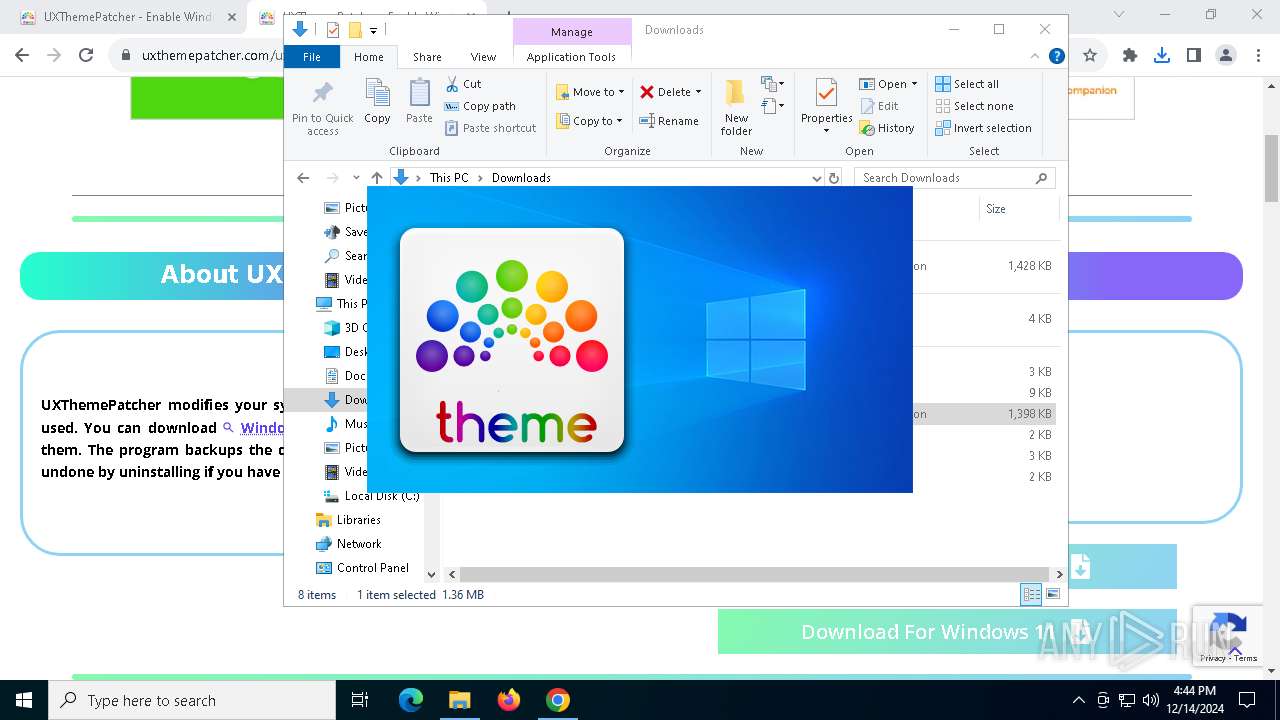The image size is (1280, 720).
Task: Open file History from the ribbon
Action: 887,128
